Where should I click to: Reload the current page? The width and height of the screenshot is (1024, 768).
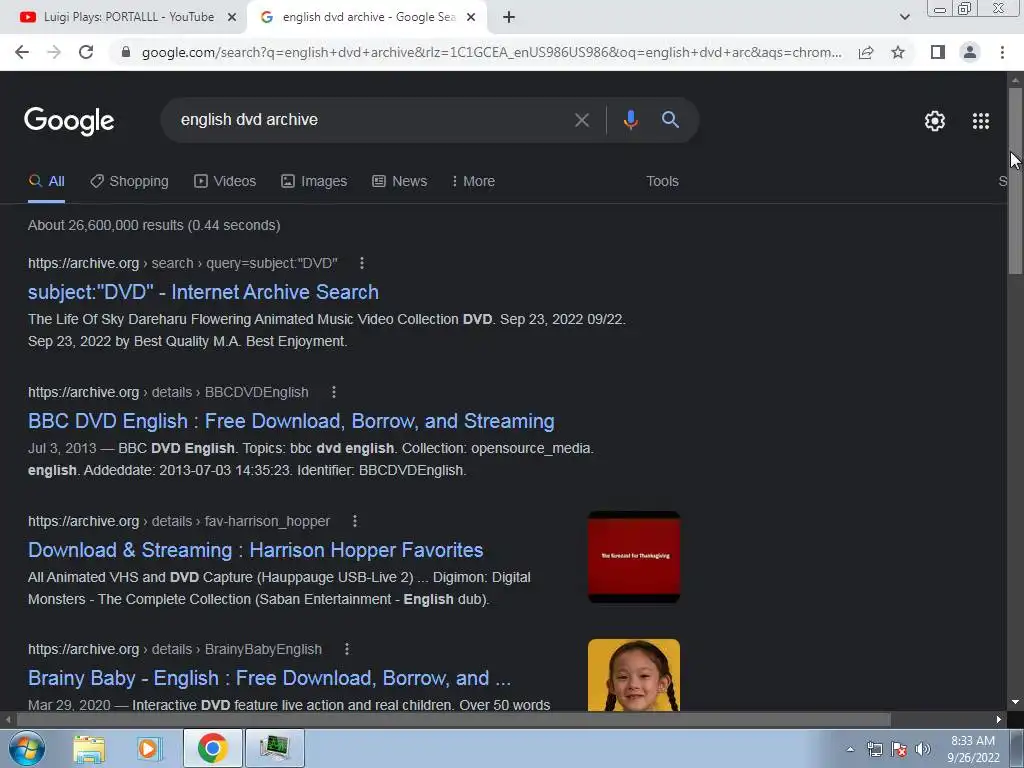(86, 52)
